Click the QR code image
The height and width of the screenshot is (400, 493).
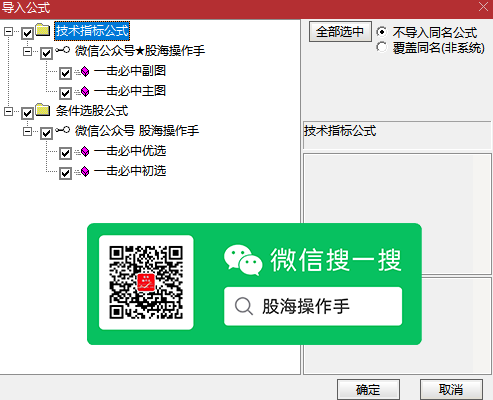coord(146,282)
